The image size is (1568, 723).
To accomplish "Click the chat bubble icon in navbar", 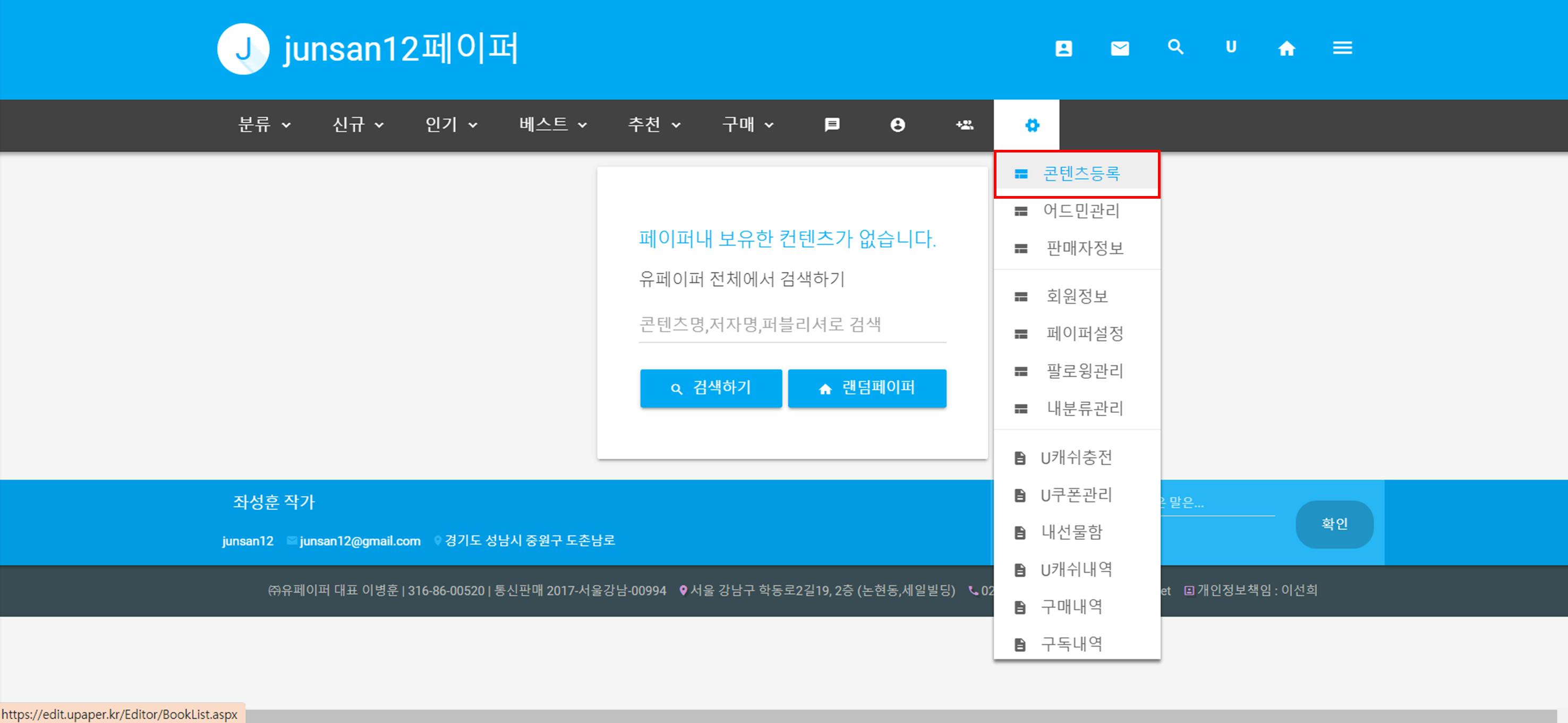I will coord(831,125).
